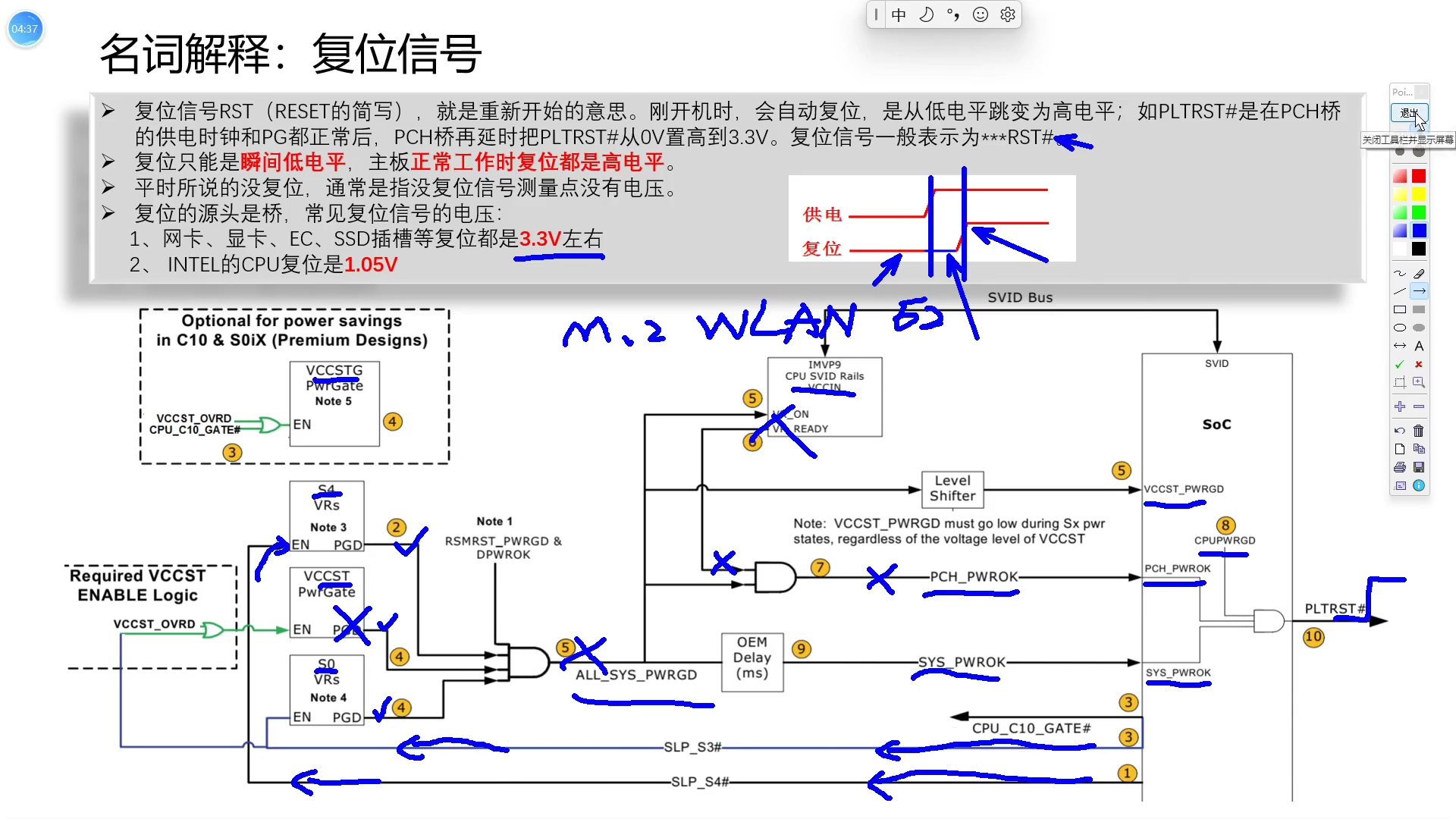This screenshot has height=819, width=1456.
Task: Click the recording timer badge 04:37
Action: [x=24, y=29]
